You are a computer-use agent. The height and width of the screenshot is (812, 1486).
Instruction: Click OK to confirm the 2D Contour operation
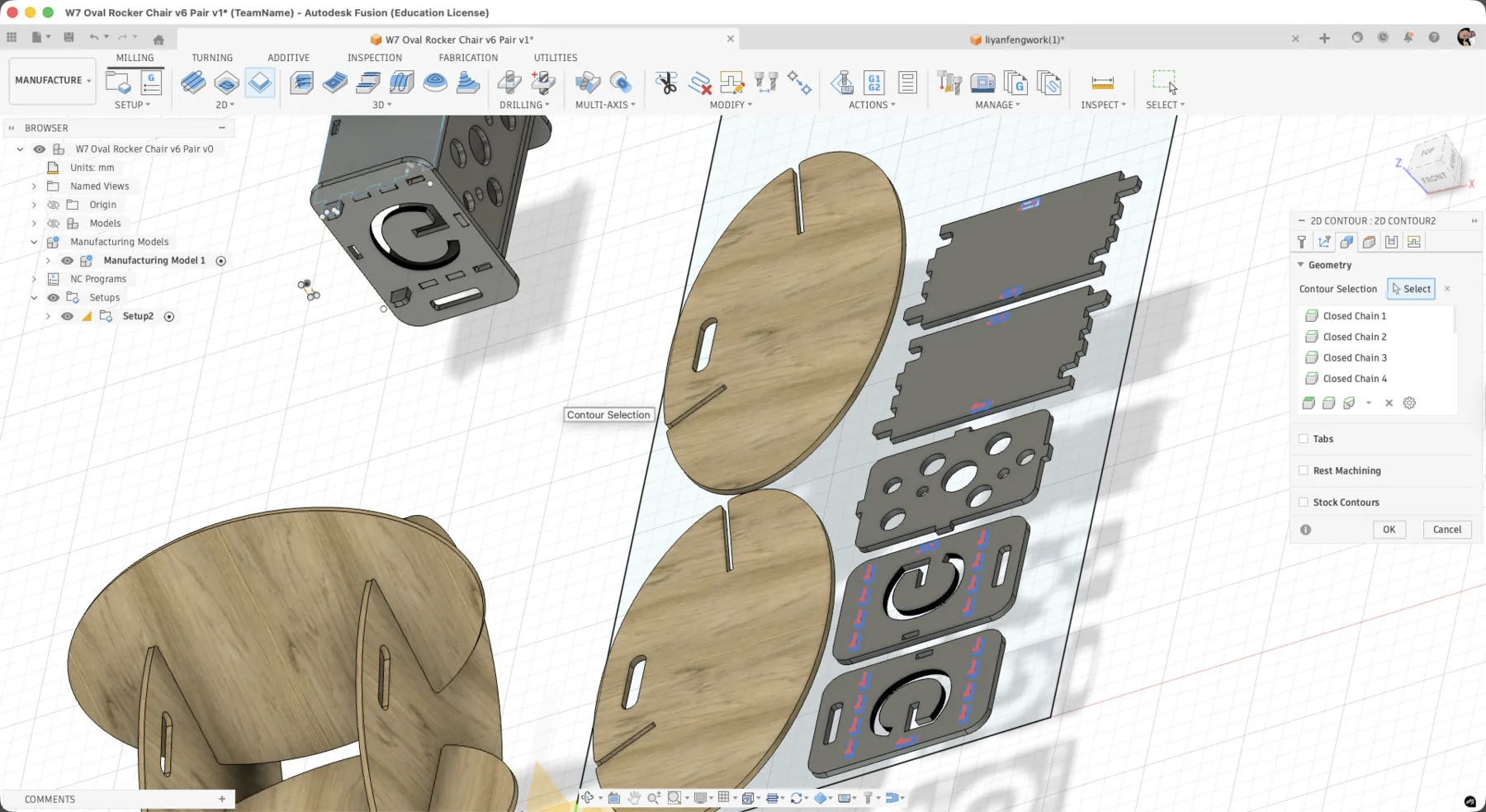pos(1389,529)
